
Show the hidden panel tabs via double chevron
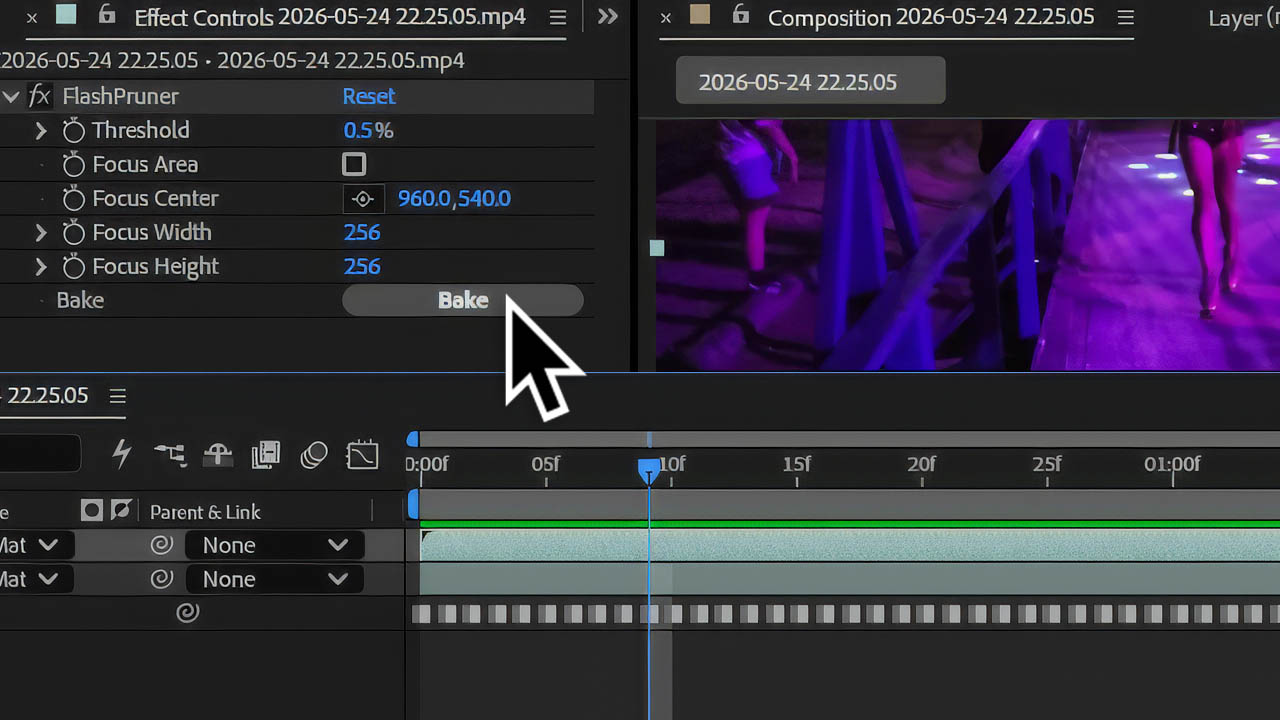click(607, 17)
